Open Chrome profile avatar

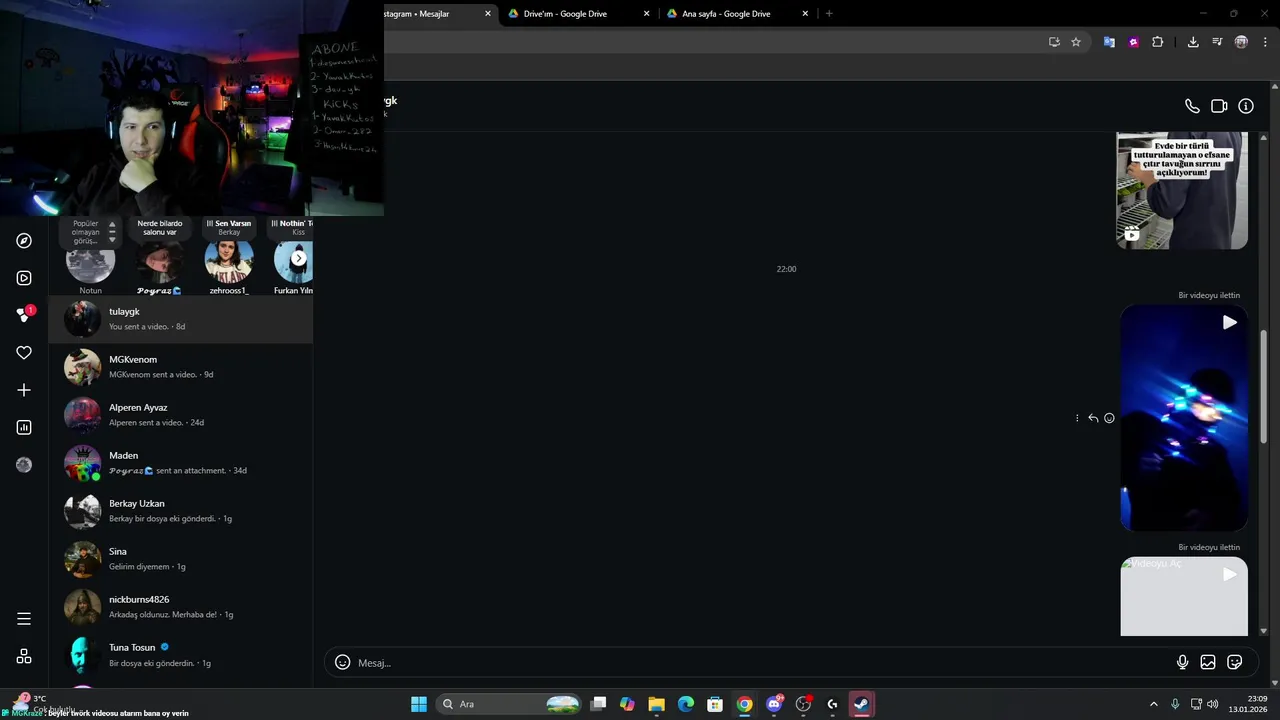point(1241,42)
